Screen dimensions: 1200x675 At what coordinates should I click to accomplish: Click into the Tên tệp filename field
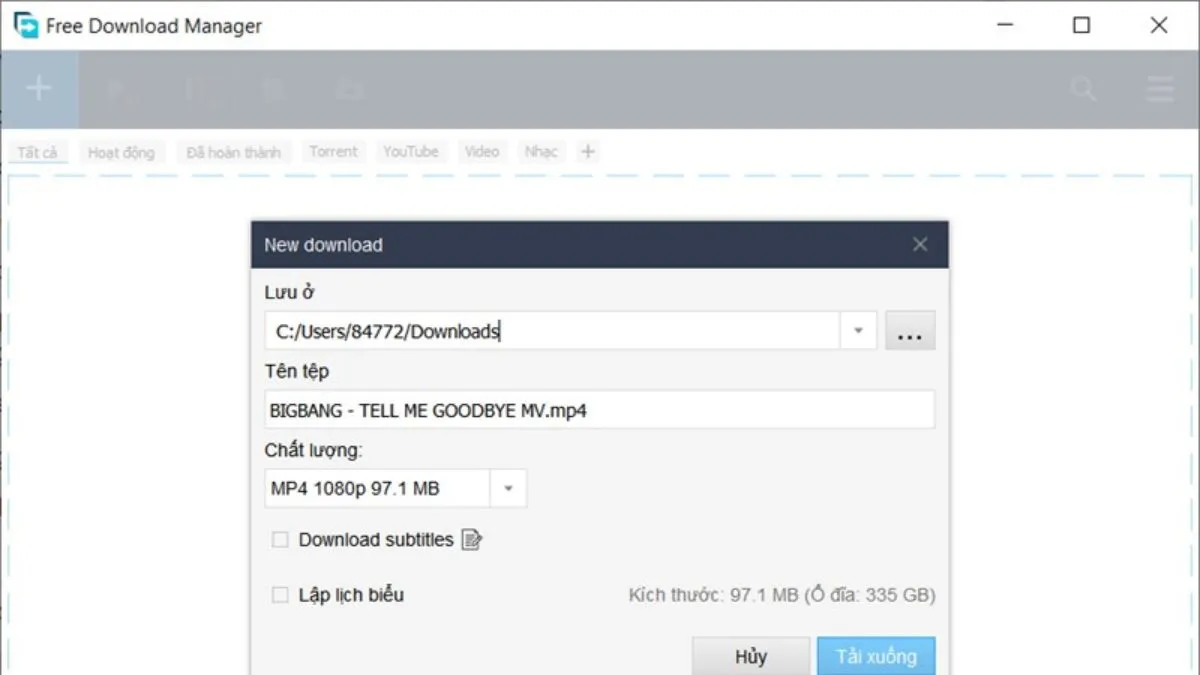pyautogui.click(x=598, y=410)
